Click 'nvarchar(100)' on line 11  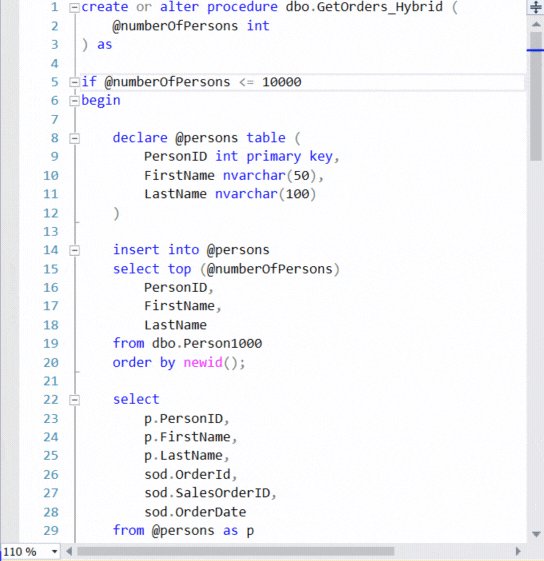pyautogui.click(x=265, y=194)
